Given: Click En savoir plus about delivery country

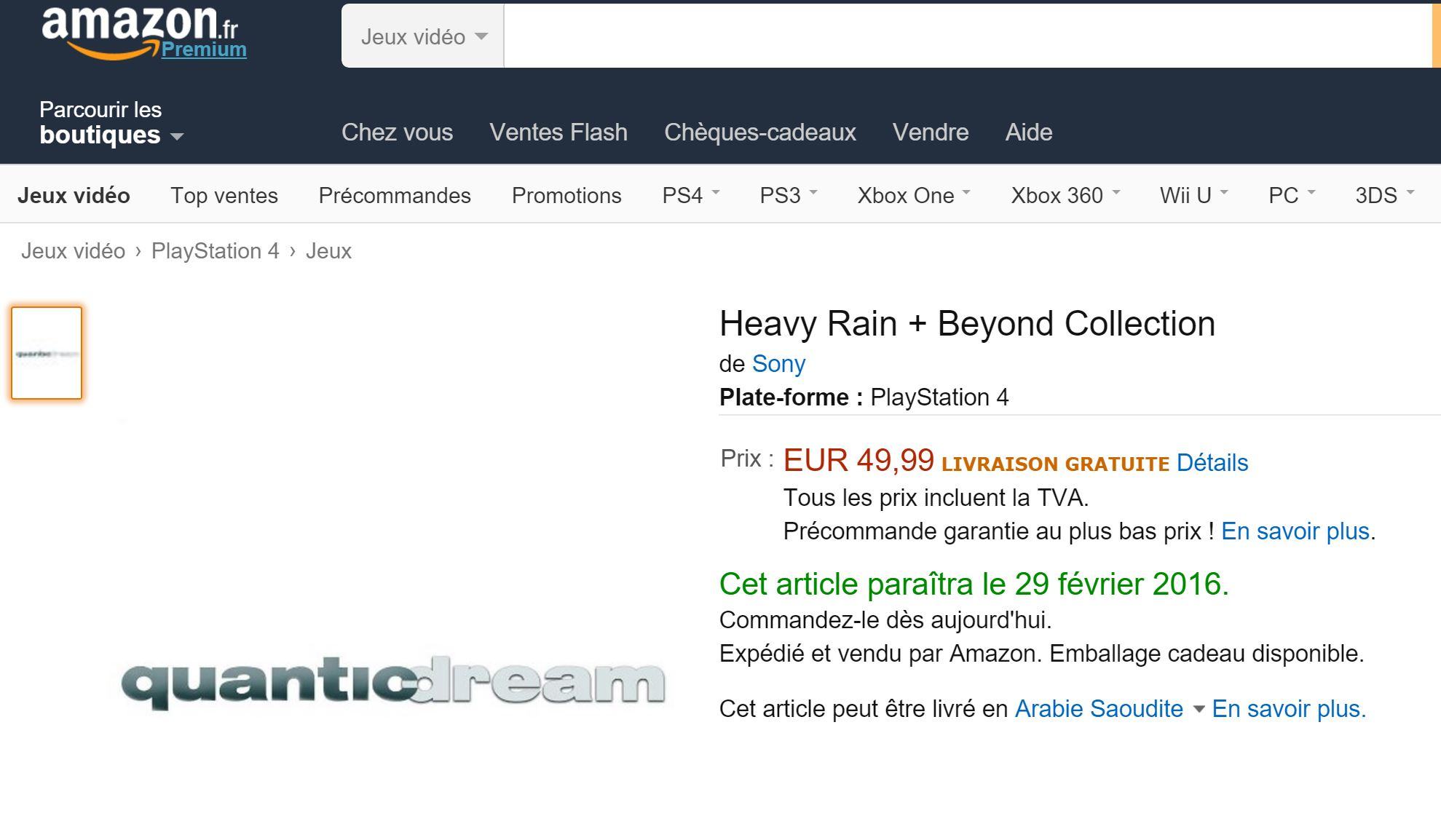Looking at the screenshot, I should pos(1289,709).
